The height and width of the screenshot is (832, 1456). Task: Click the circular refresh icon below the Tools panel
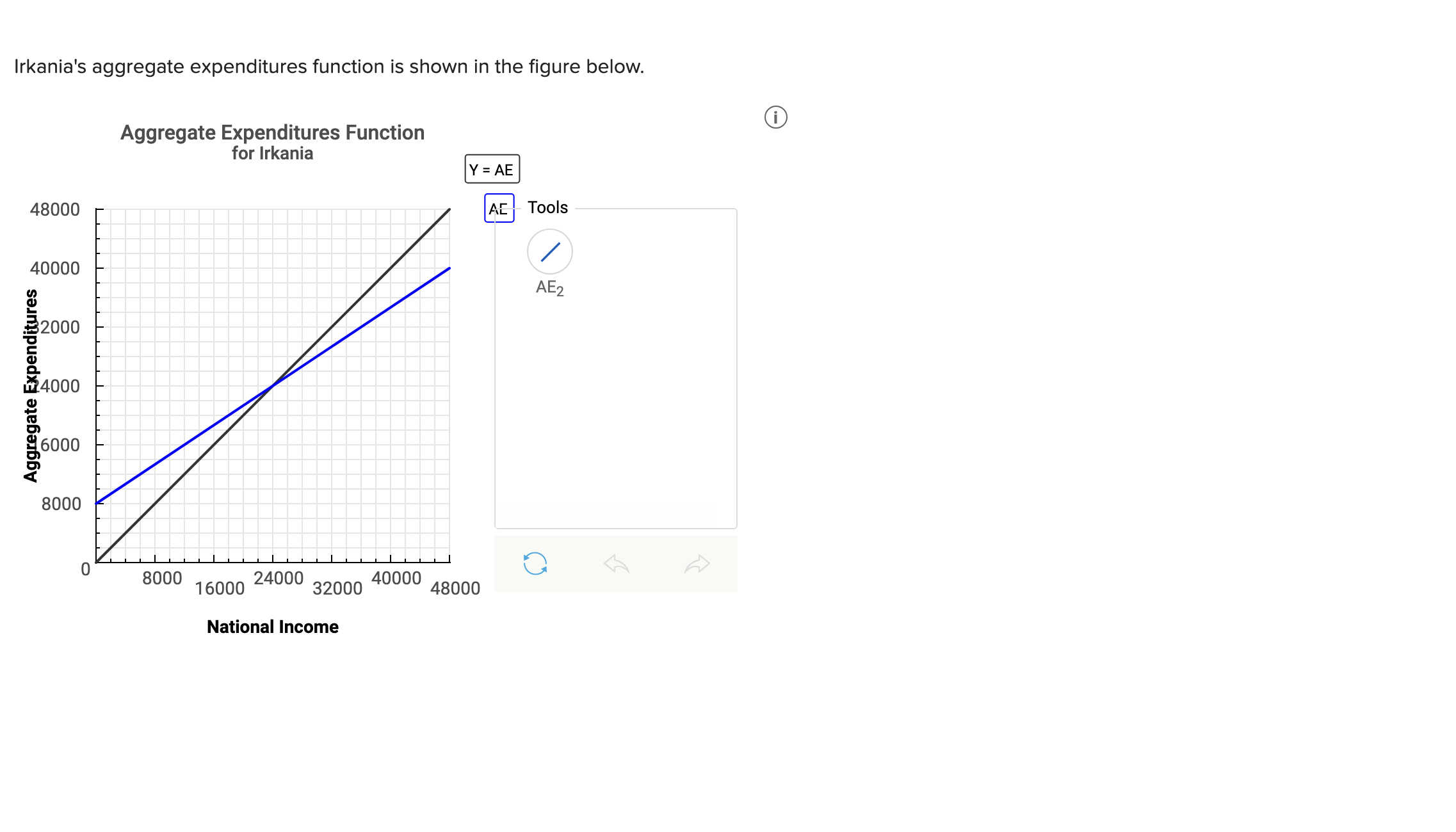[535, 563]
